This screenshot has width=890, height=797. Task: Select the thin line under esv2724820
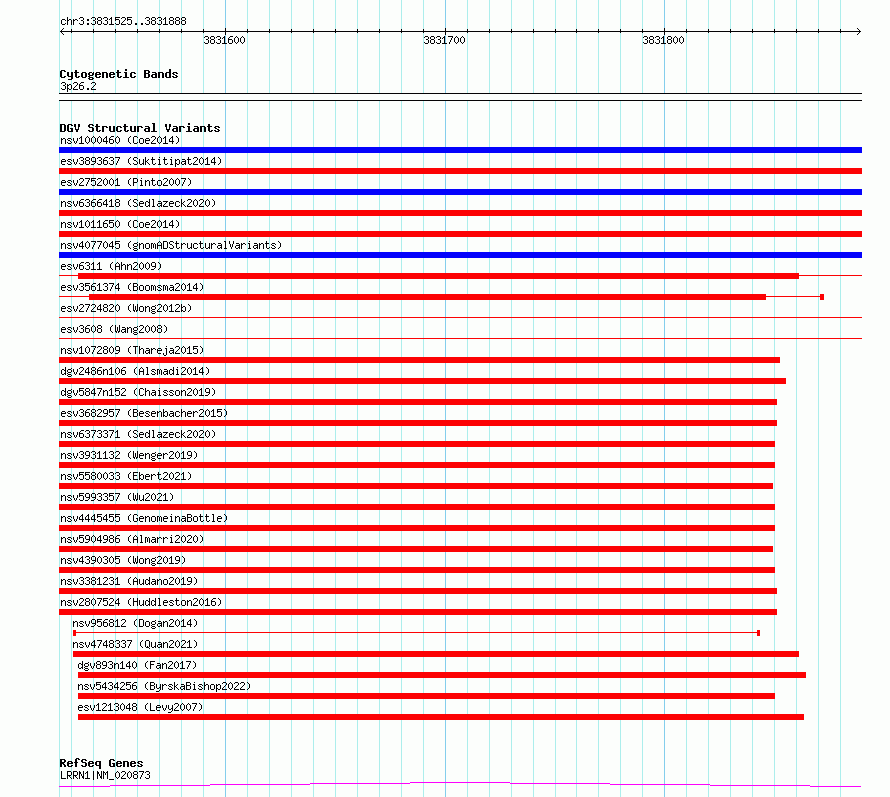pyautogui.click(x=460, y=318)
